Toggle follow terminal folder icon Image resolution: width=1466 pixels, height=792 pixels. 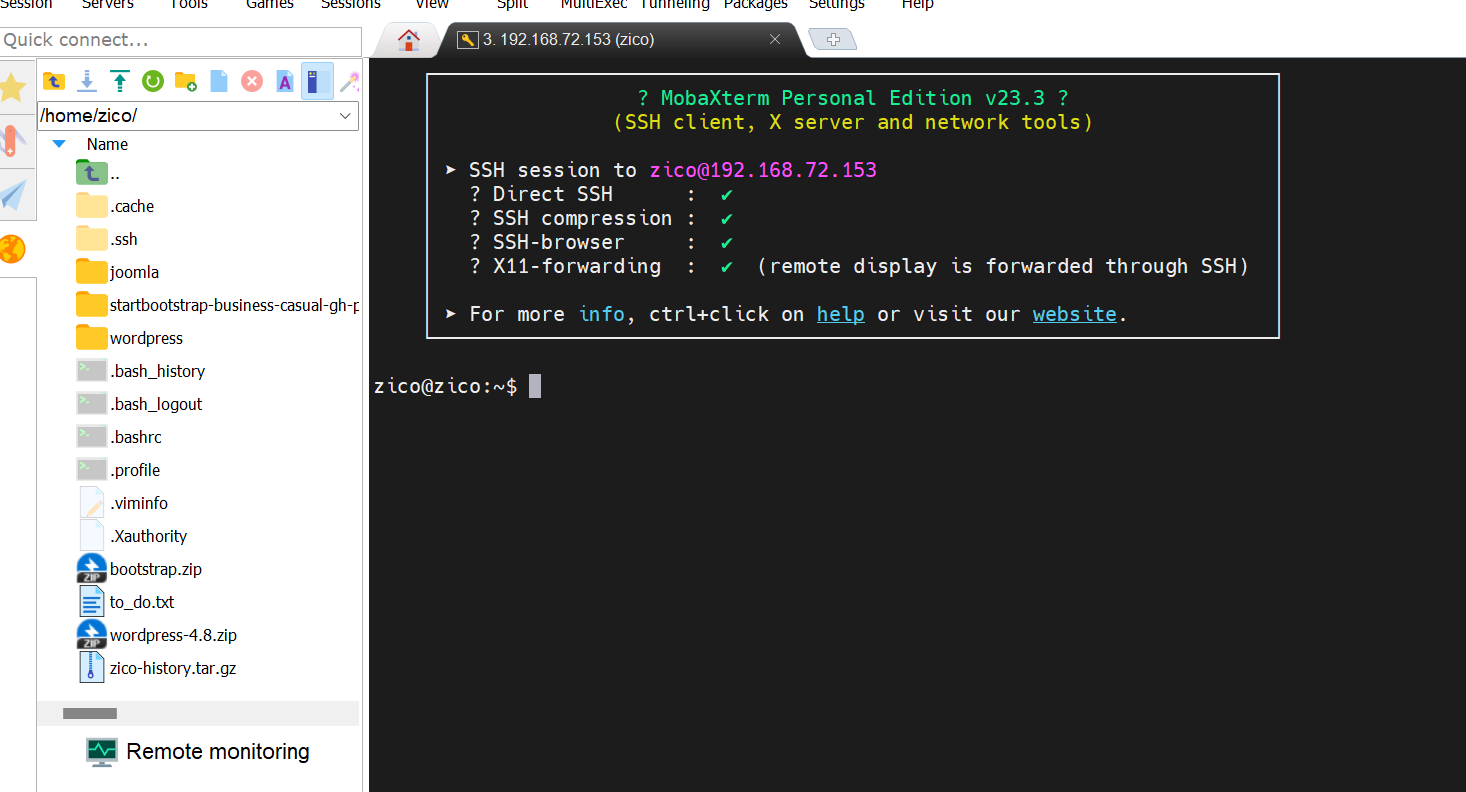pos(317,81)
